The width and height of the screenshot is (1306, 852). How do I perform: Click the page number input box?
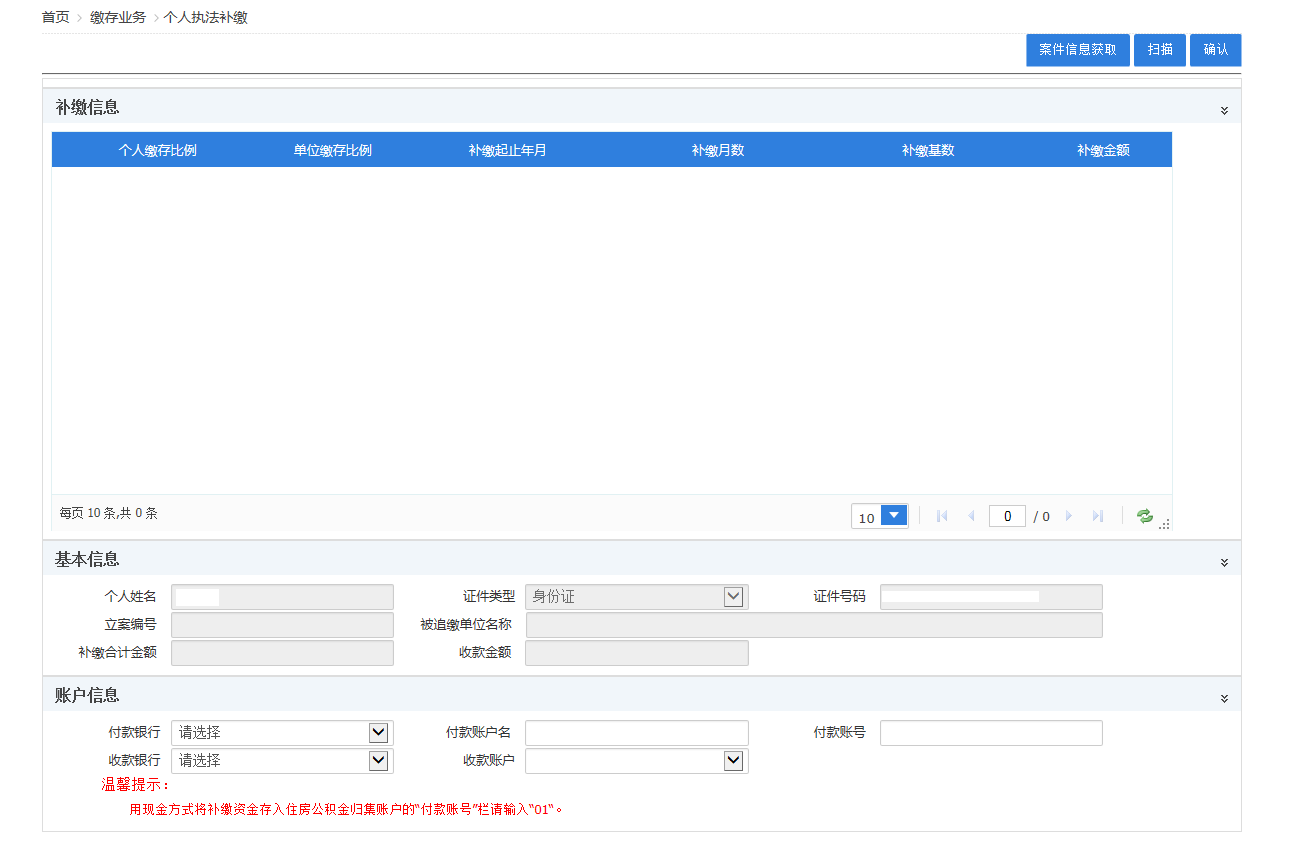(1007, 516)
